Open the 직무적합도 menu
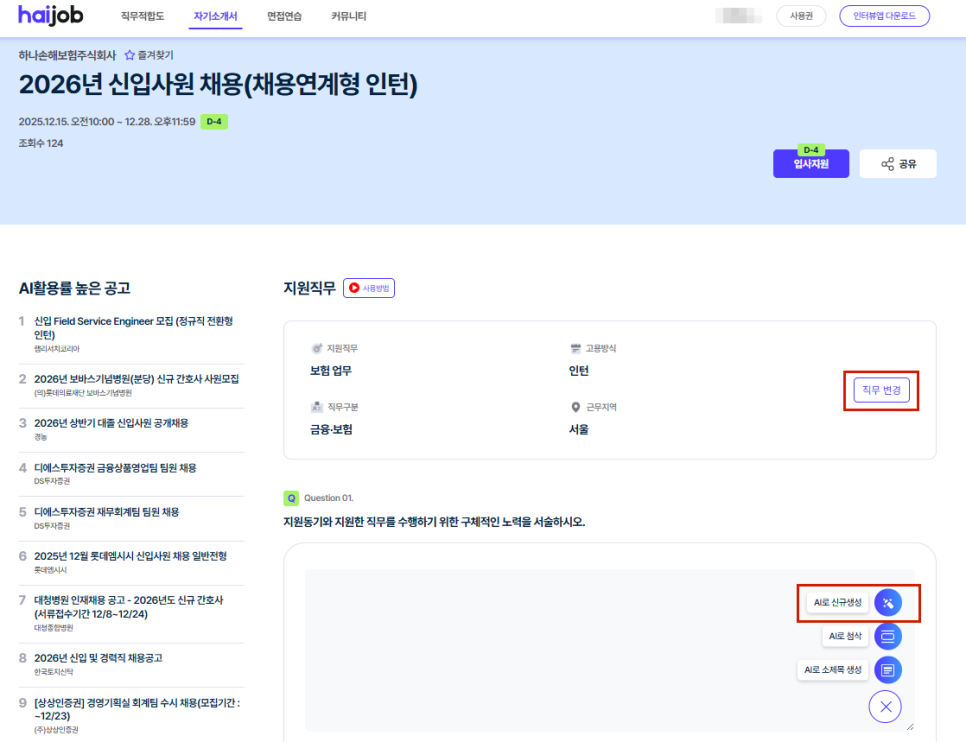This screenshot has height=742, width=966. 142,16
